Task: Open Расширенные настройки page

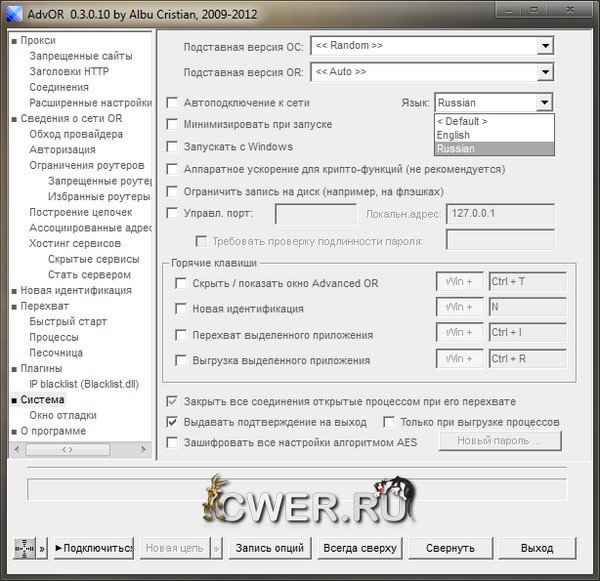Action: (90, 103)
